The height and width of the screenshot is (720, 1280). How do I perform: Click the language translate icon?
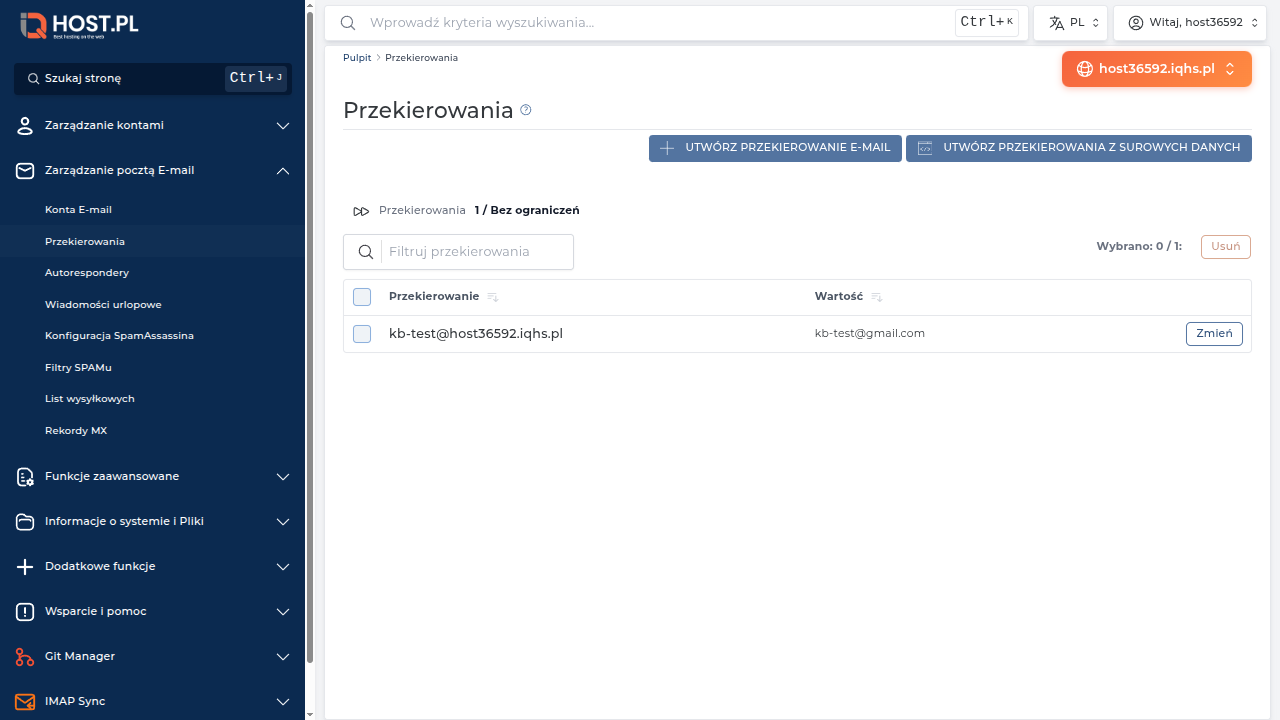point(1056,22)
